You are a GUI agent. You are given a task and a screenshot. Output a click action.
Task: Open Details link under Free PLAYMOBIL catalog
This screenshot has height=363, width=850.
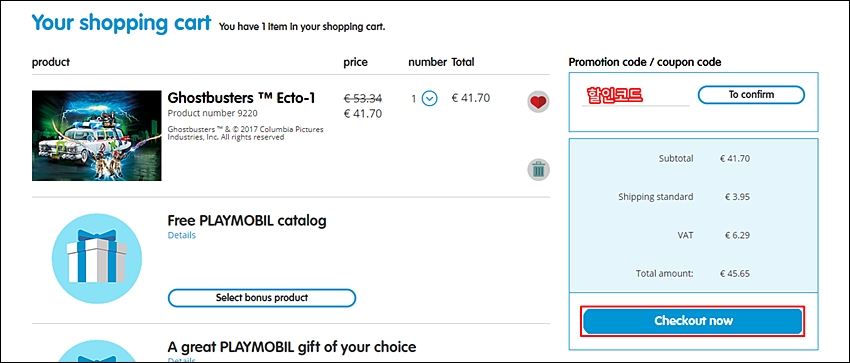pyautogui.click(x=182, y=235)
